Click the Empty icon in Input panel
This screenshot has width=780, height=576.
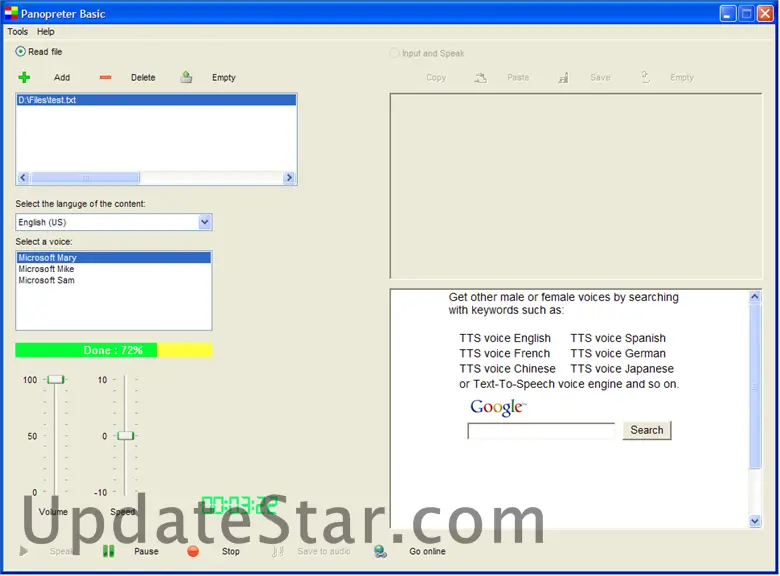(x=645, y=77)
